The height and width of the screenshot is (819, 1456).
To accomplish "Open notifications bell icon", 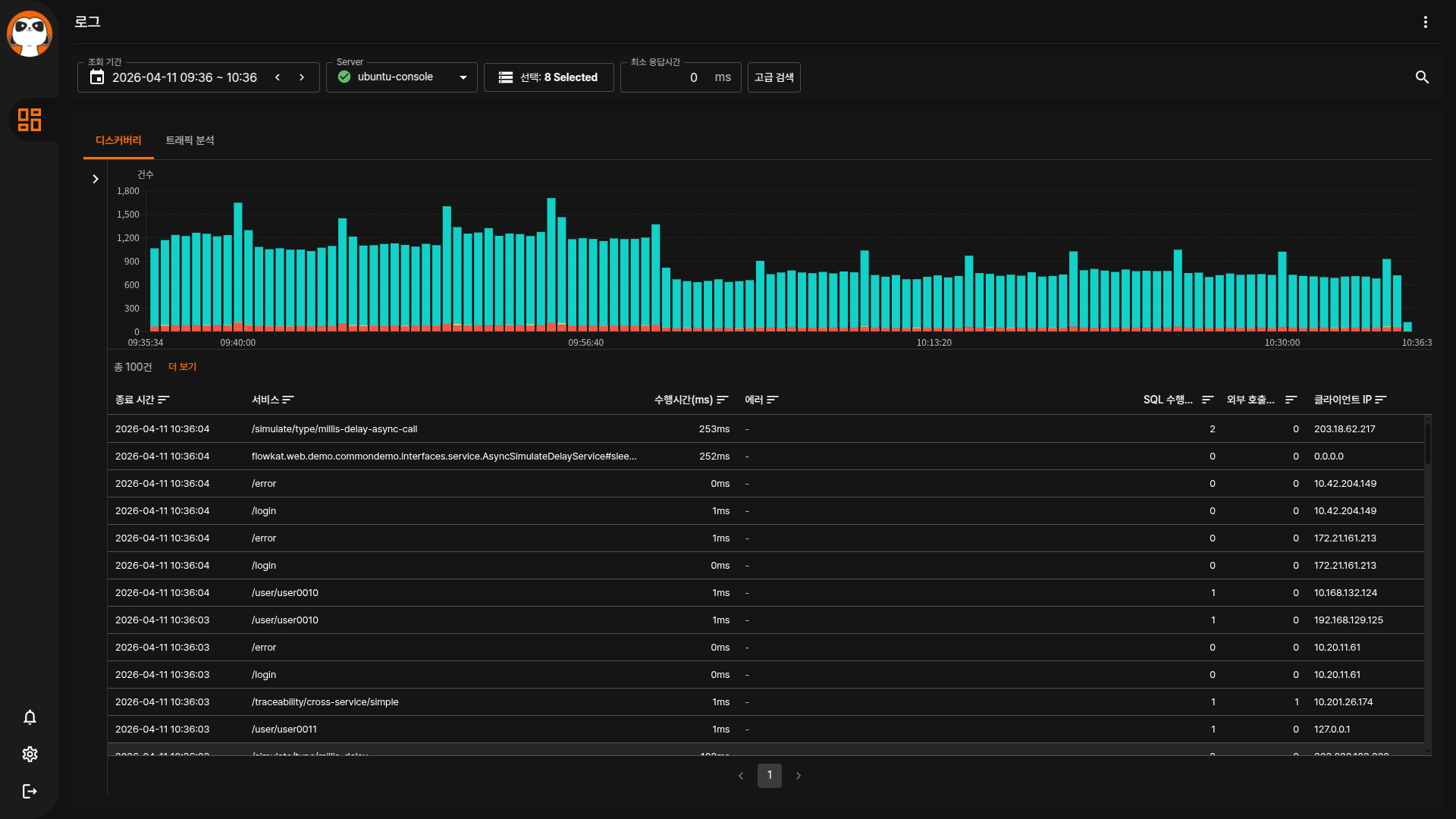I will pos(30,717).
